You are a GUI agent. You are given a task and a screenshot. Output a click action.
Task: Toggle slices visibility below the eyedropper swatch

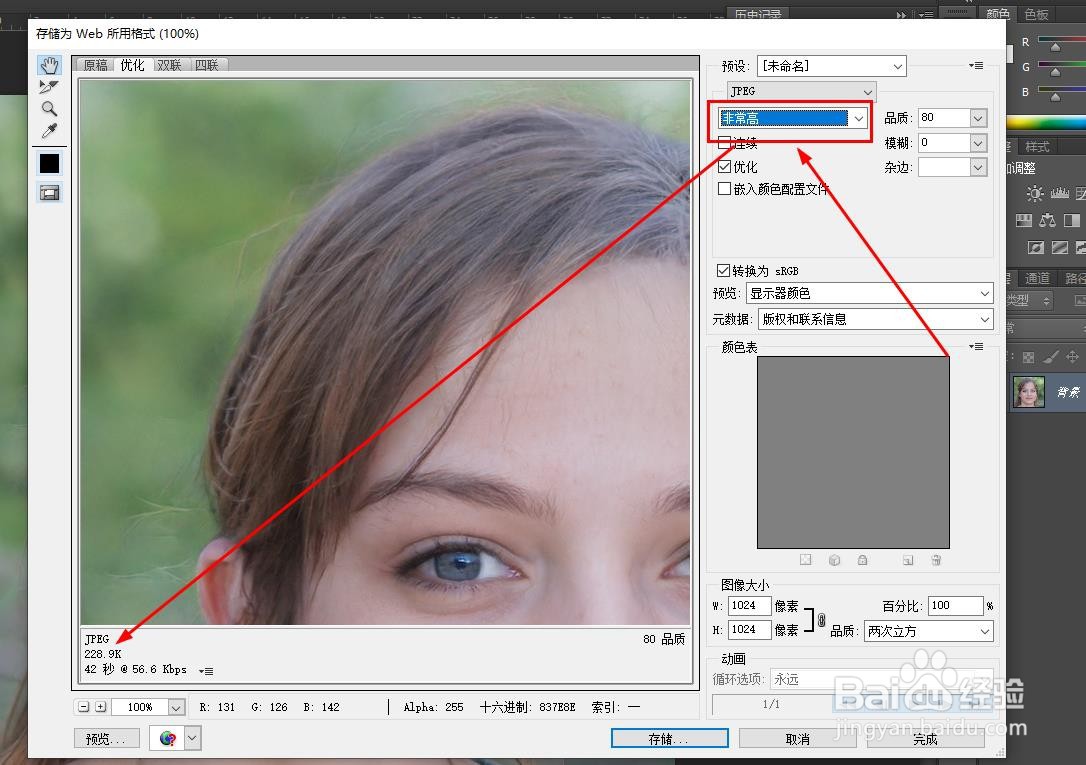point(49,192)
